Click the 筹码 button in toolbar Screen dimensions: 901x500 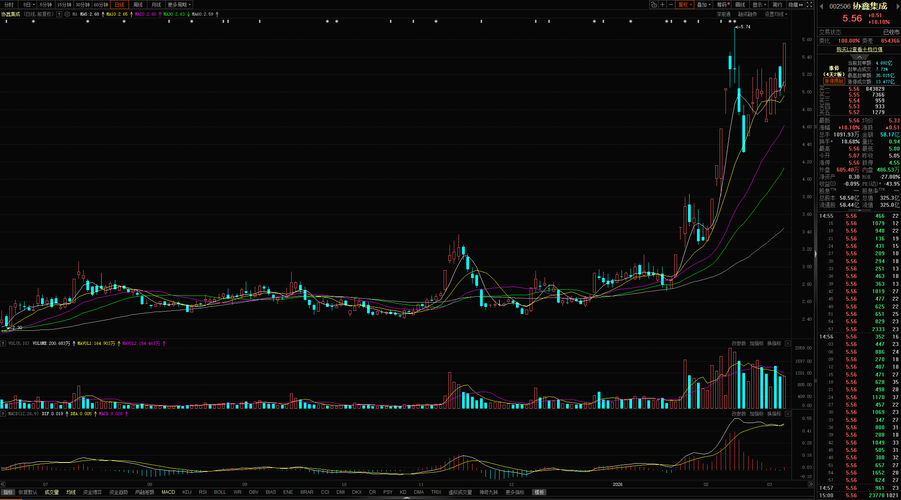[723, 5]
